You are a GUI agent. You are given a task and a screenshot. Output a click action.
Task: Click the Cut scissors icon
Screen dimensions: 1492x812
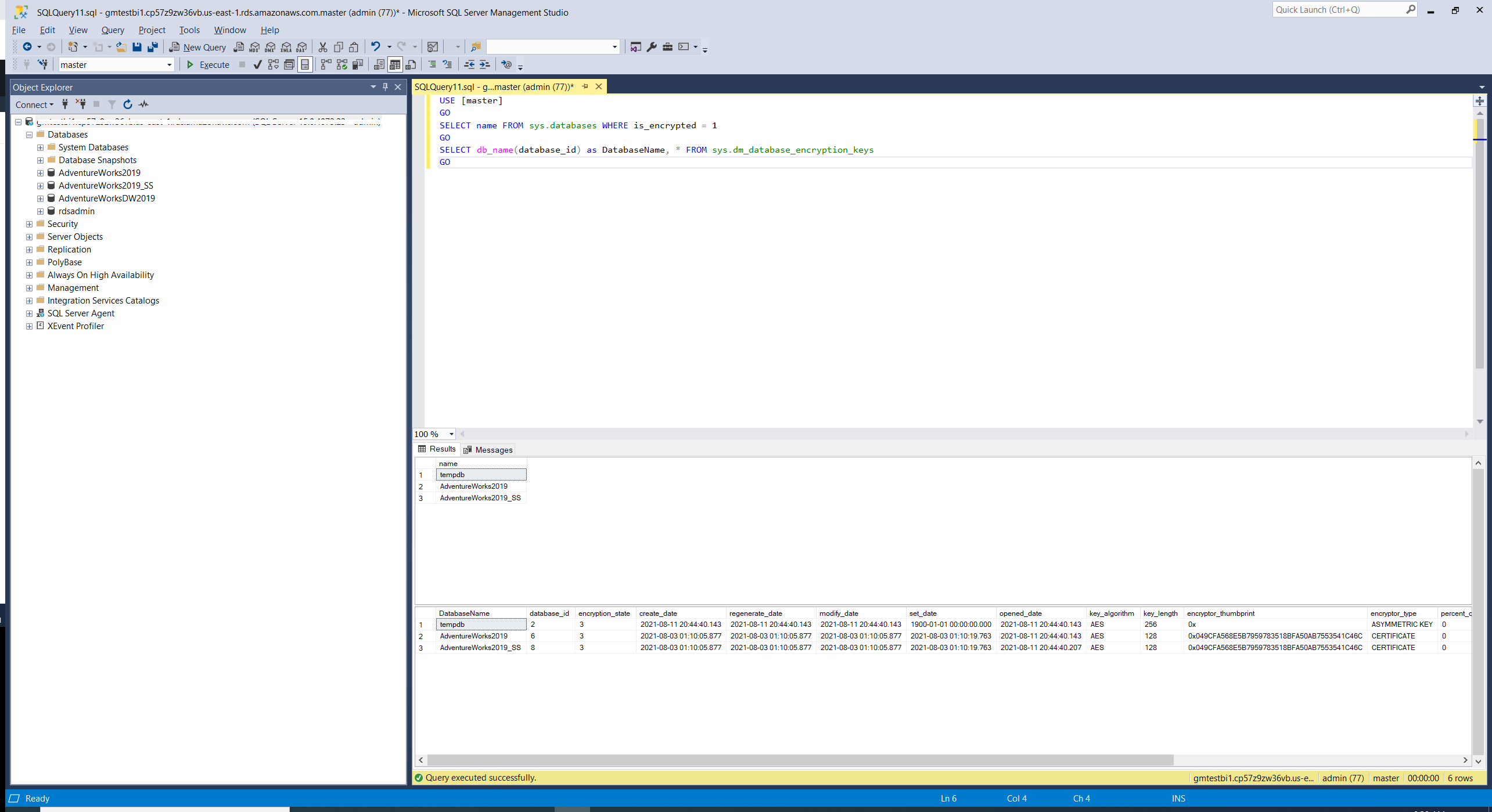323,47
